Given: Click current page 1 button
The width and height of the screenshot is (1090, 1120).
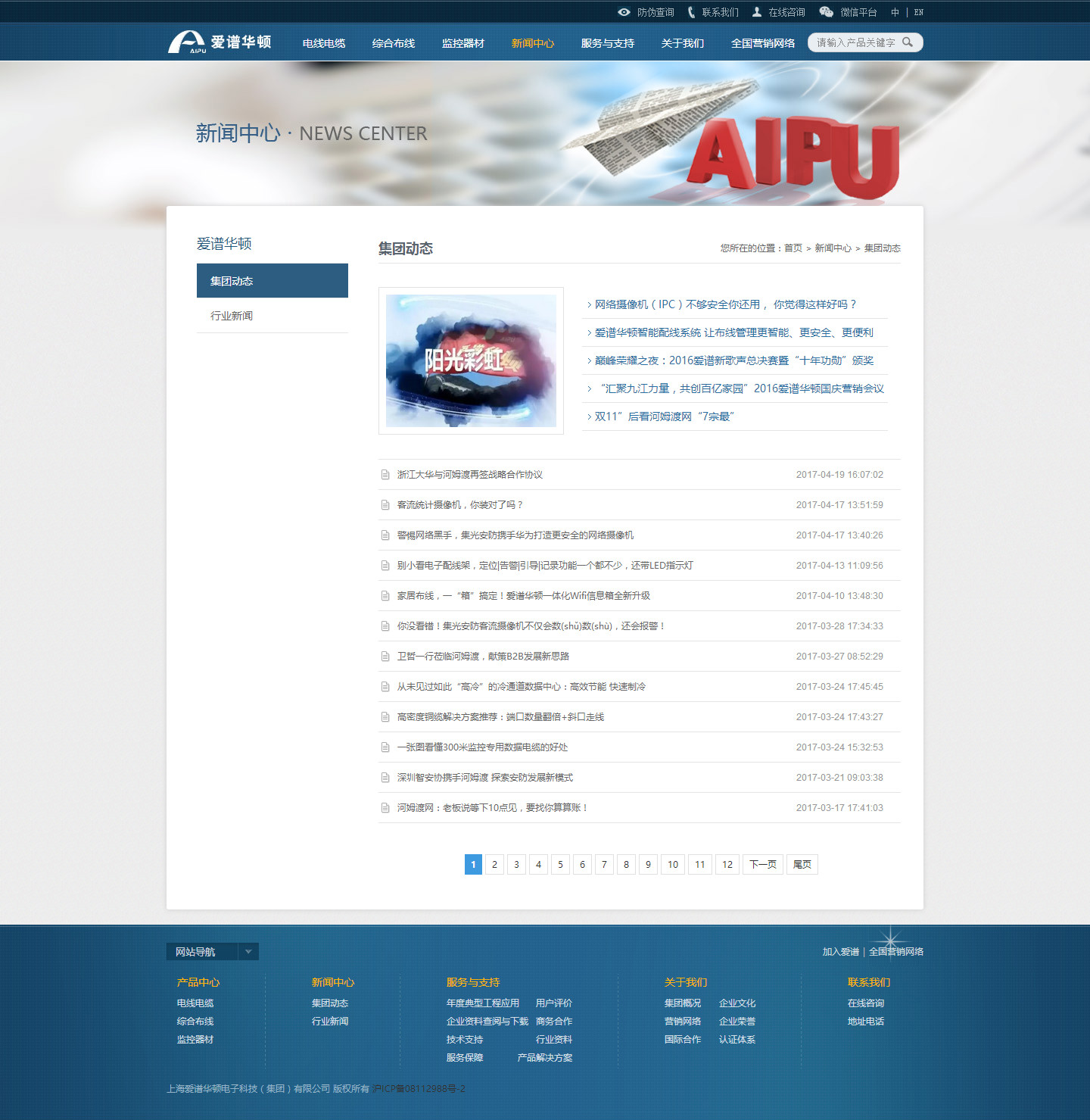Looking at the screenshot, I should point(473,865).
